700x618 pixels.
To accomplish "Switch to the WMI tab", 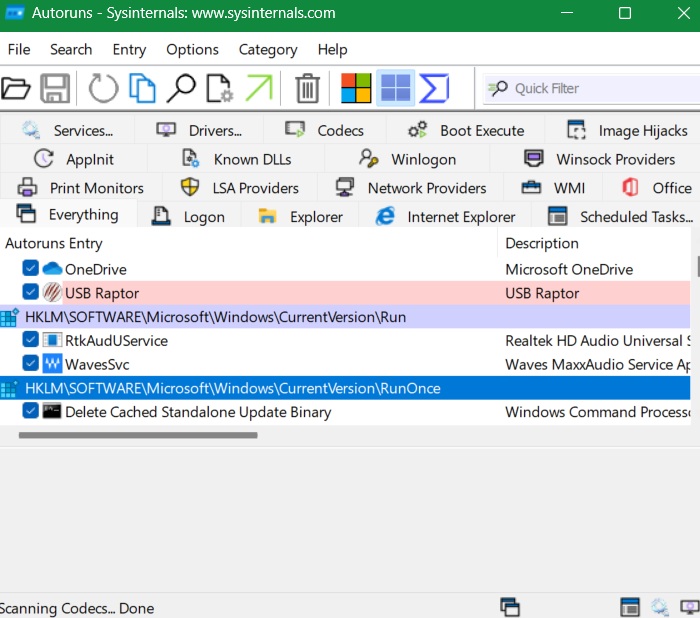I will click(x=553, y=188).
